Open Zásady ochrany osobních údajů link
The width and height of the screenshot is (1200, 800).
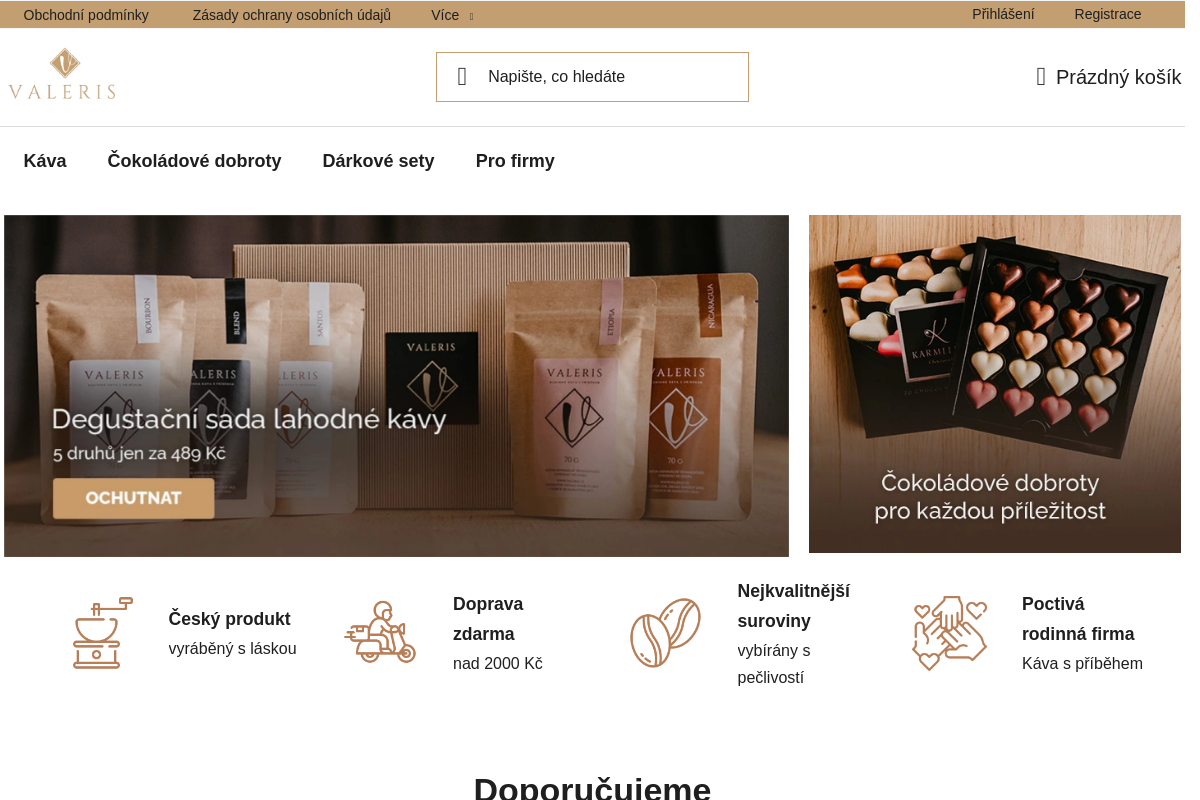pos(292,15)
